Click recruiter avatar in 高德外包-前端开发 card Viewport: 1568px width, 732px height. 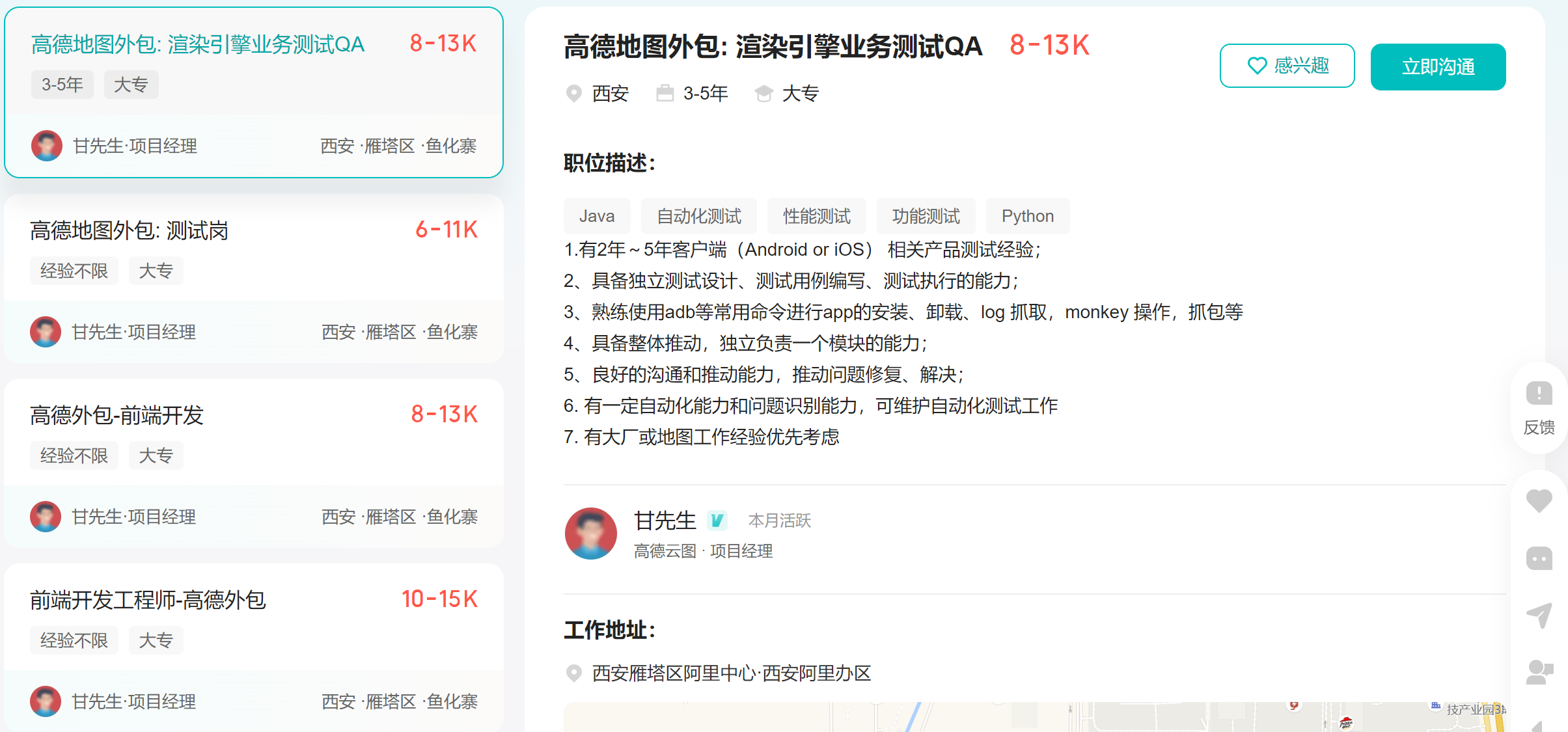pos(46,517)
